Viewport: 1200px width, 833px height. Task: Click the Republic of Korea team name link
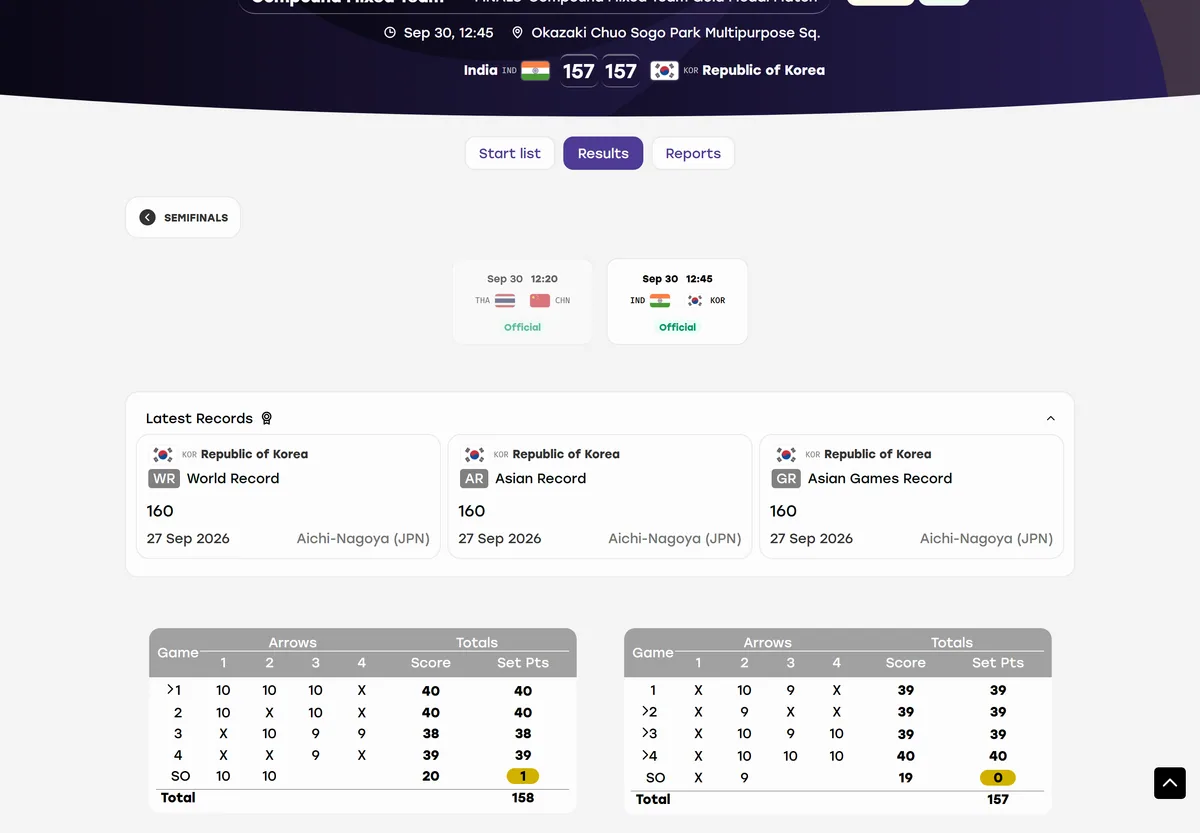pyautogui.click(x=763, y=70)
